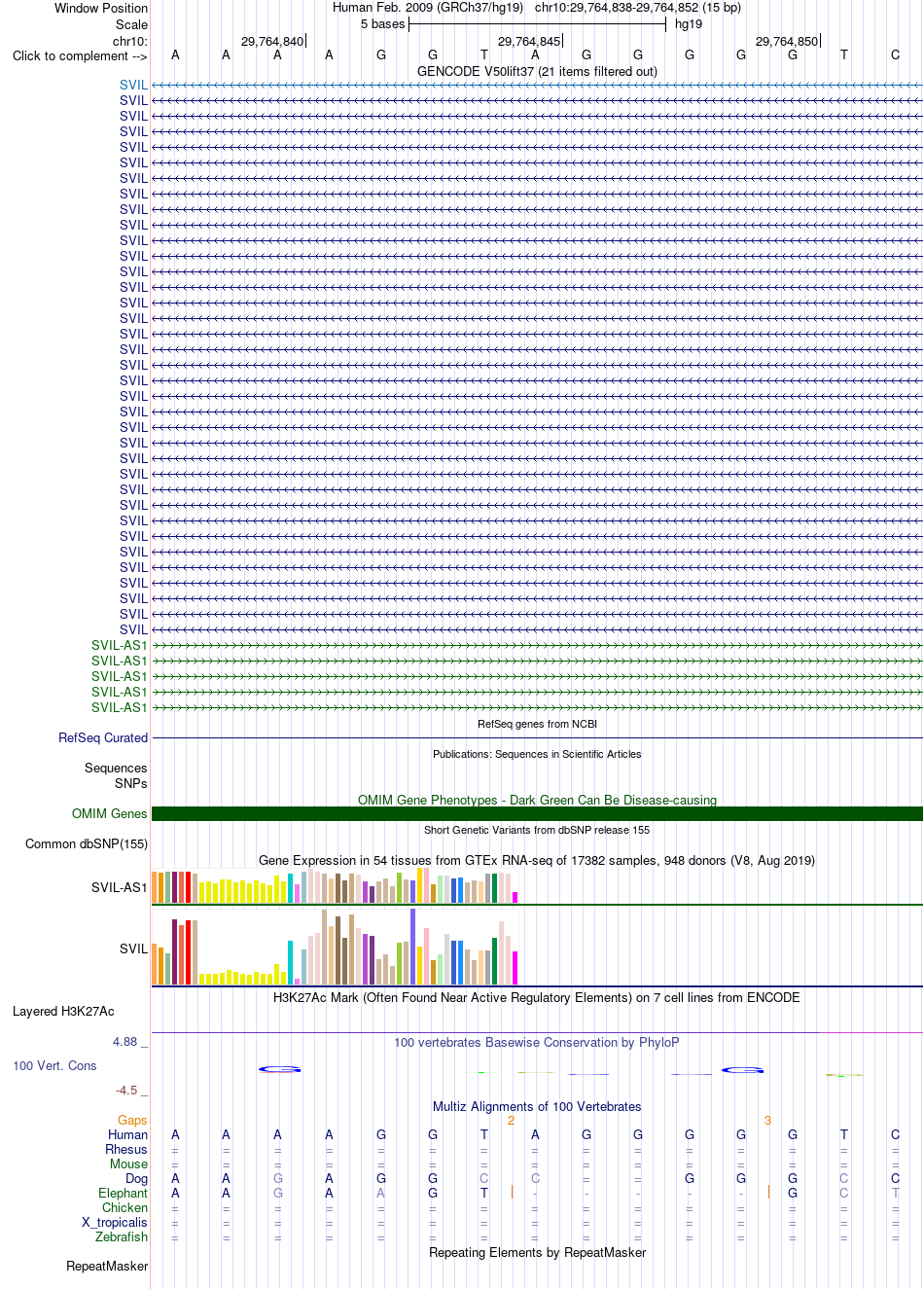The image size is (924, 1289).
Task: Open the GTEx Gene Expression track title
Action: [537, 860]
